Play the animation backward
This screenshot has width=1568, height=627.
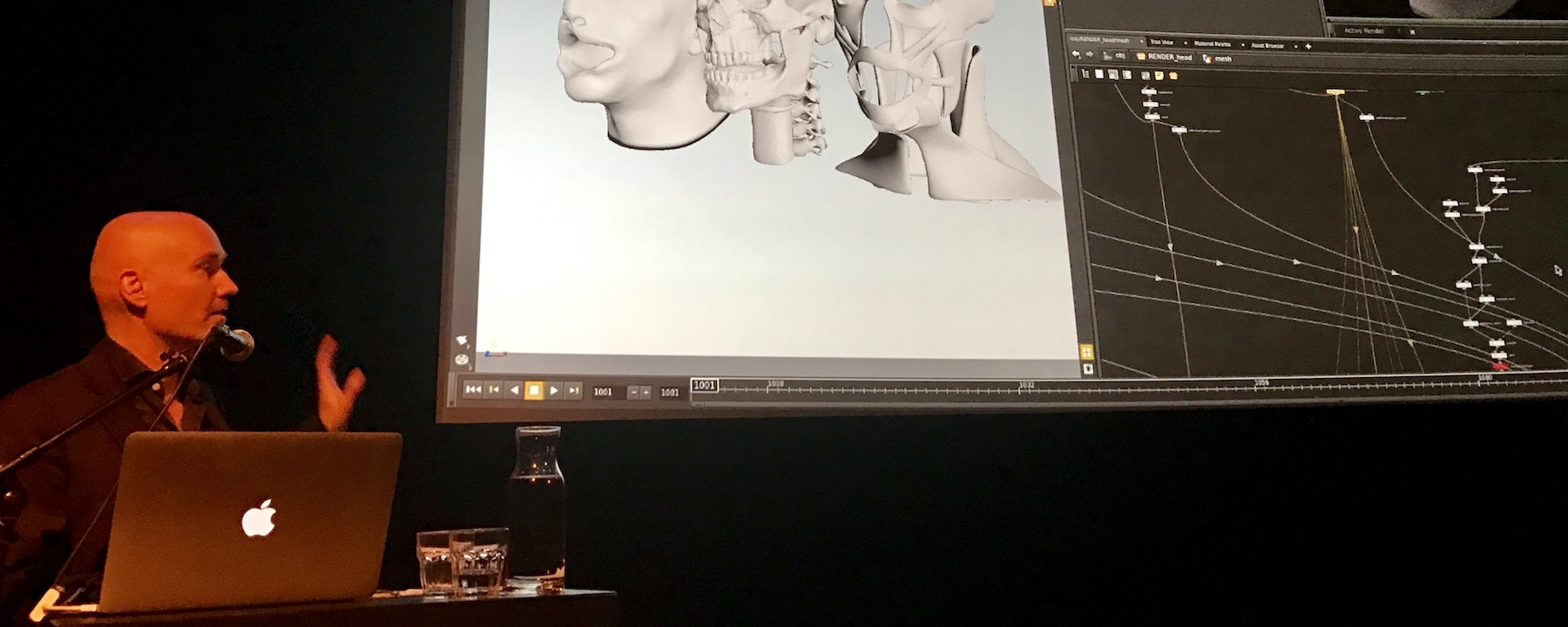[514, 390]
